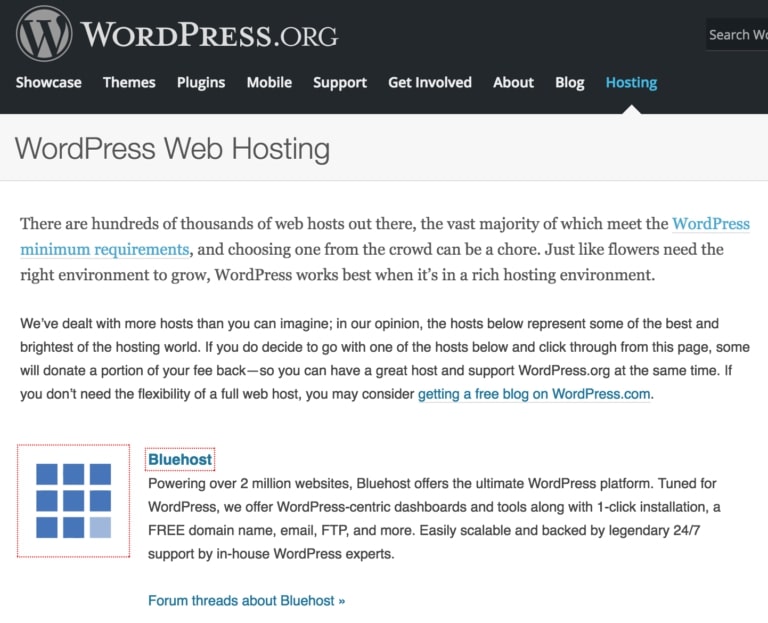Open the About page
768x623 pixels.
[513, 82]
